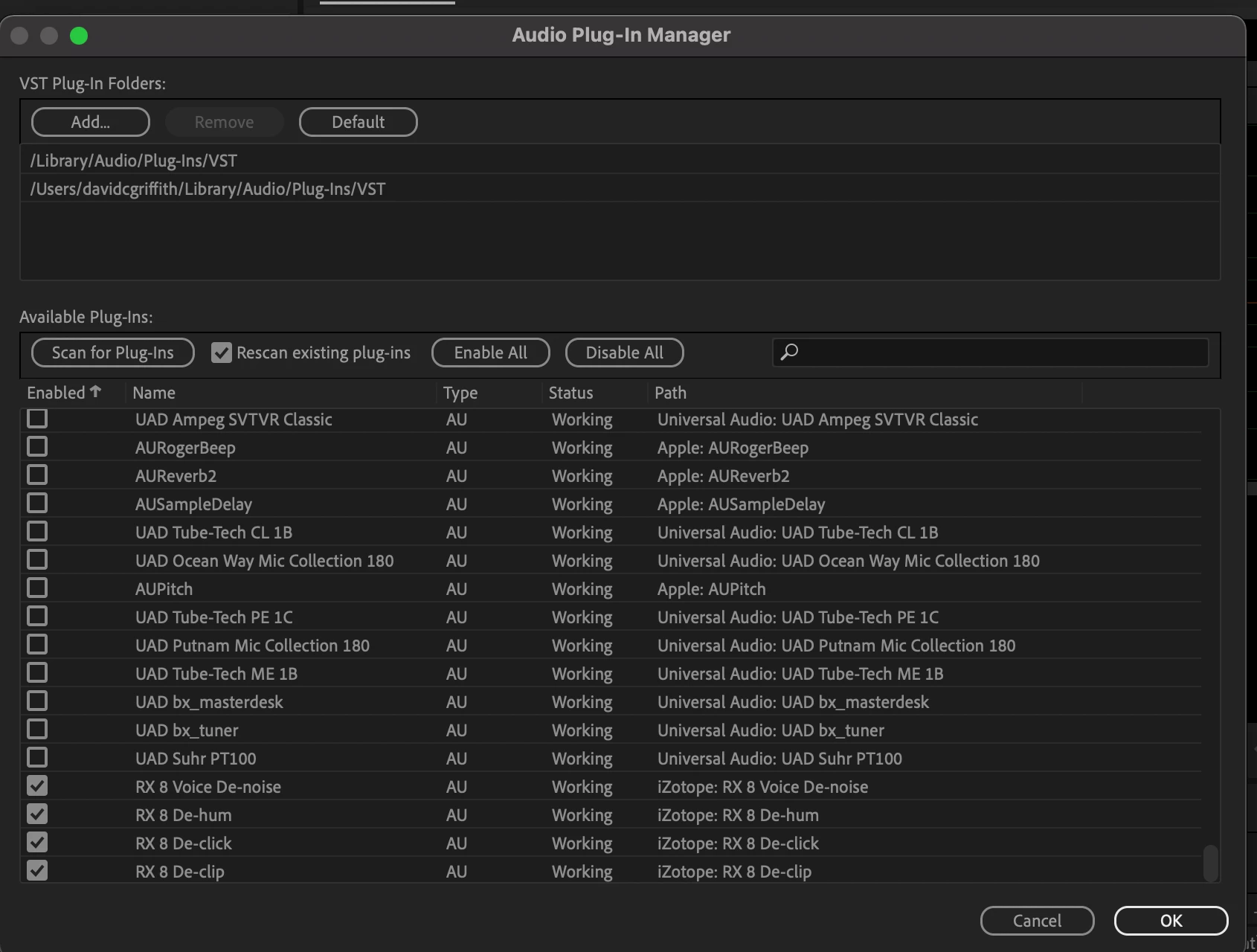The height and width of the screenshot is (952, 1257).
Task: Select UAD Ocean Way Mic Collection 180 name
Action: point(264,561)
